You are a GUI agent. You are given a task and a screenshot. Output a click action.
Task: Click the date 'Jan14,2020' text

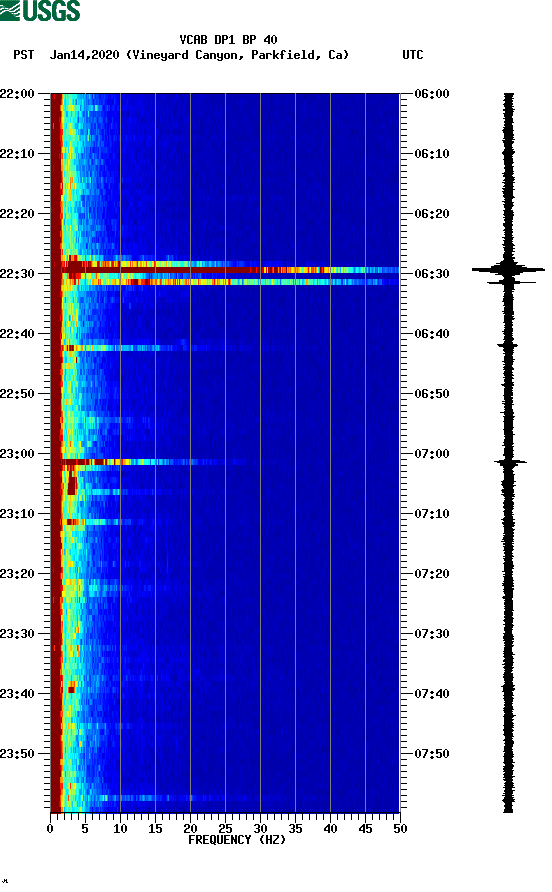click(85, 55)
